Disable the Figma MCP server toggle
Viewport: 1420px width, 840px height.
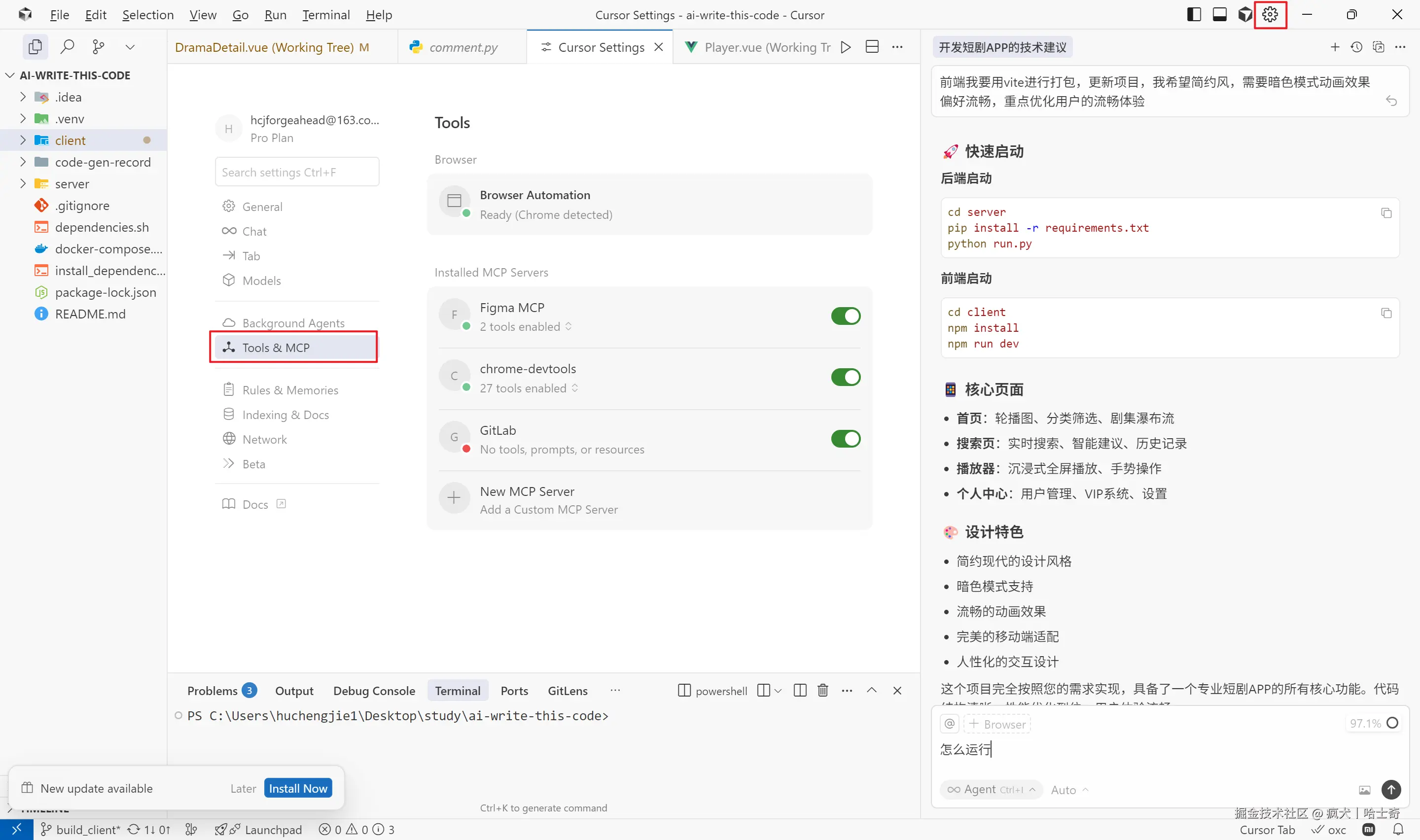845,316
